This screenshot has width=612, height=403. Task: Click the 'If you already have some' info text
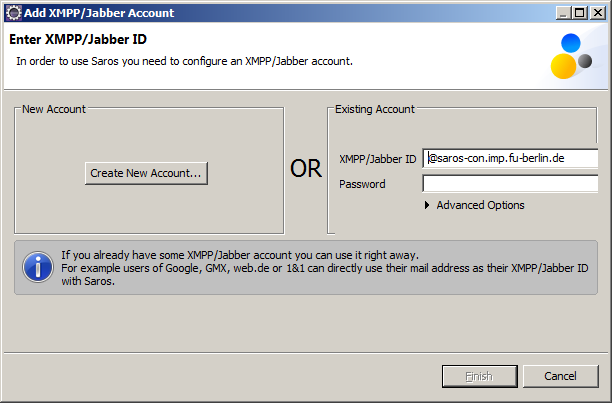pos(240,255)
